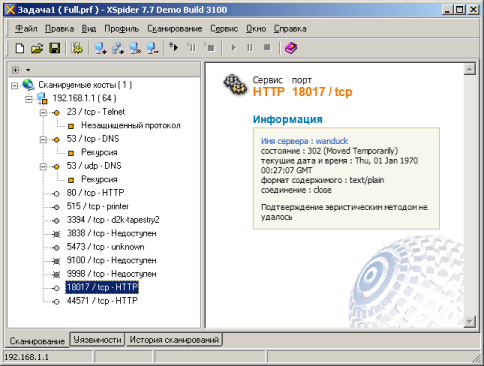
Task: Open the Профиль menu
Action: click(x=122, y=29)
